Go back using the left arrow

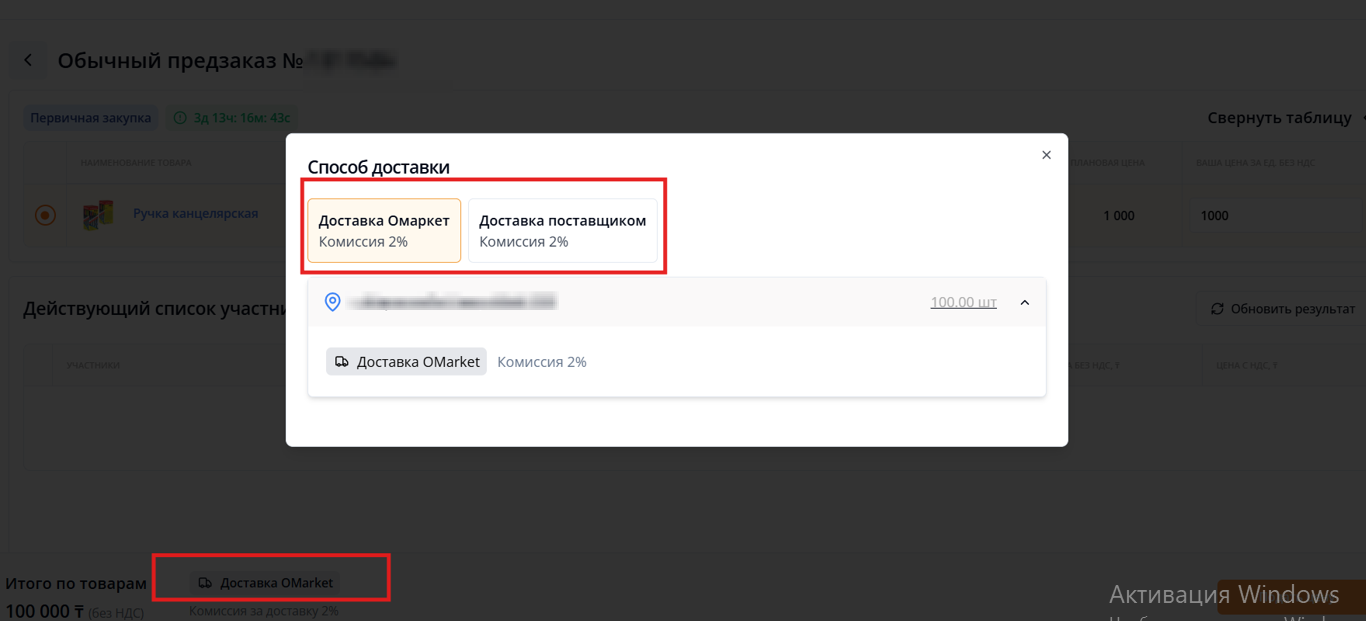[28, 61]
